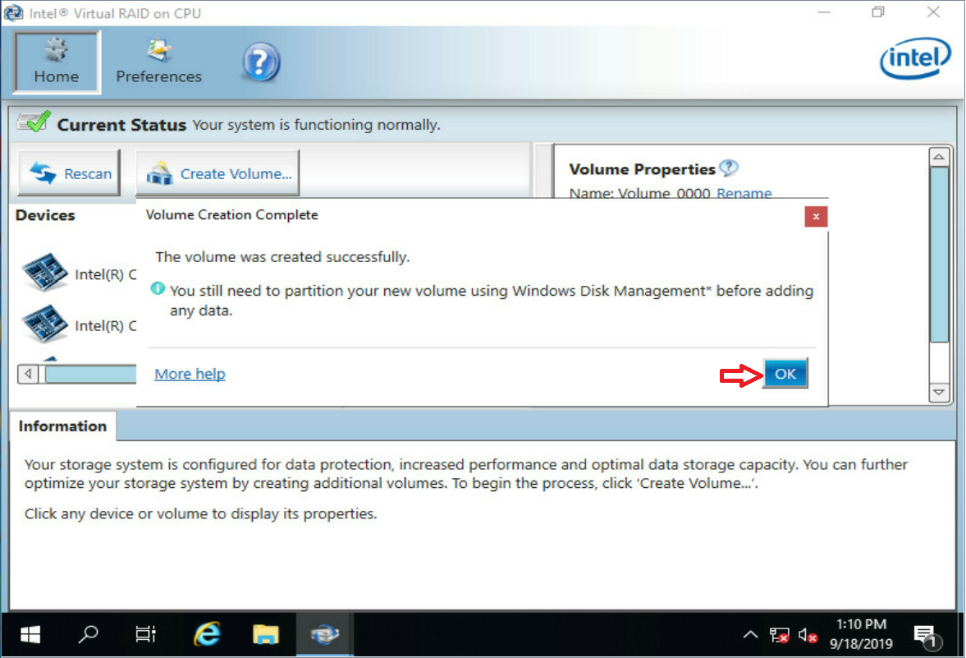The width and height of the screenshot is (966, 658).
Task: Click the taskbar clock showing 1:10 PM
Action: pos(861,634)
